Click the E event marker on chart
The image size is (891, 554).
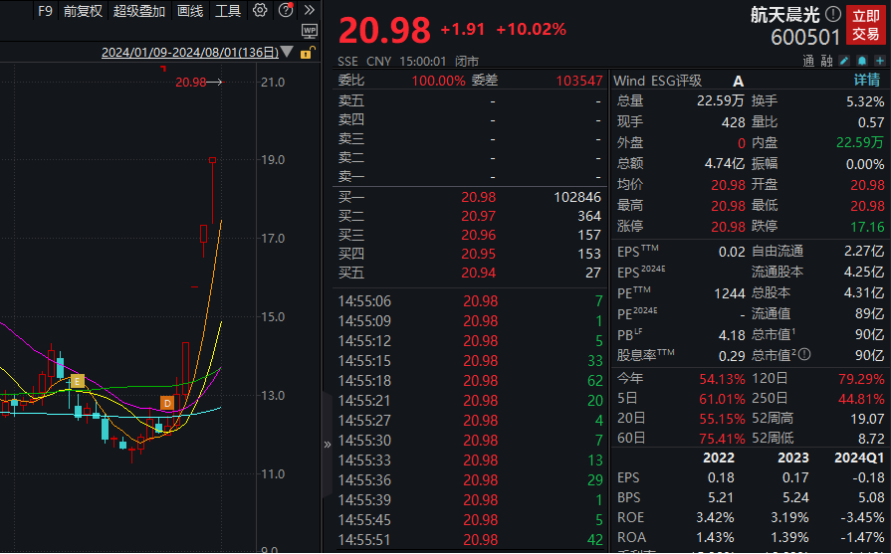pyautogui.click(x=77, y=381)
